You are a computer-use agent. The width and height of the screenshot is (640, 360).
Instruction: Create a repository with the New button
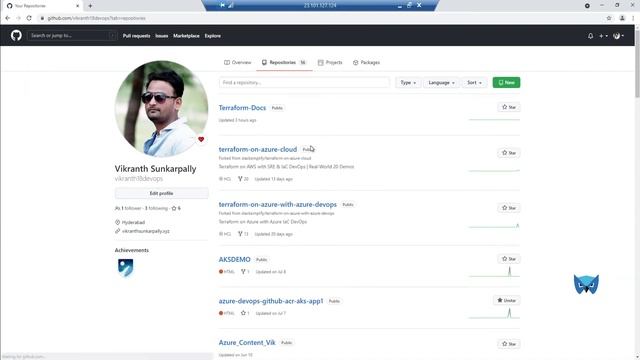pos(506,82)
